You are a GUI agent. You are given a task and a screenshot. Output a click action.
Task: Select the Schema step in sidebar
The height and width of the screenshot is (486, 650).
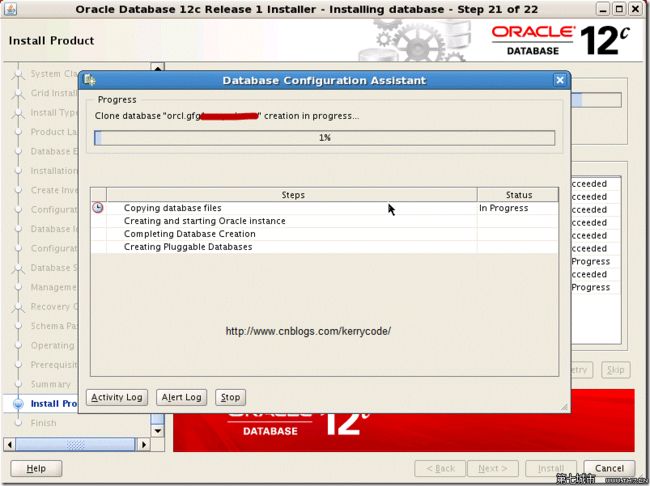(54, 326)
